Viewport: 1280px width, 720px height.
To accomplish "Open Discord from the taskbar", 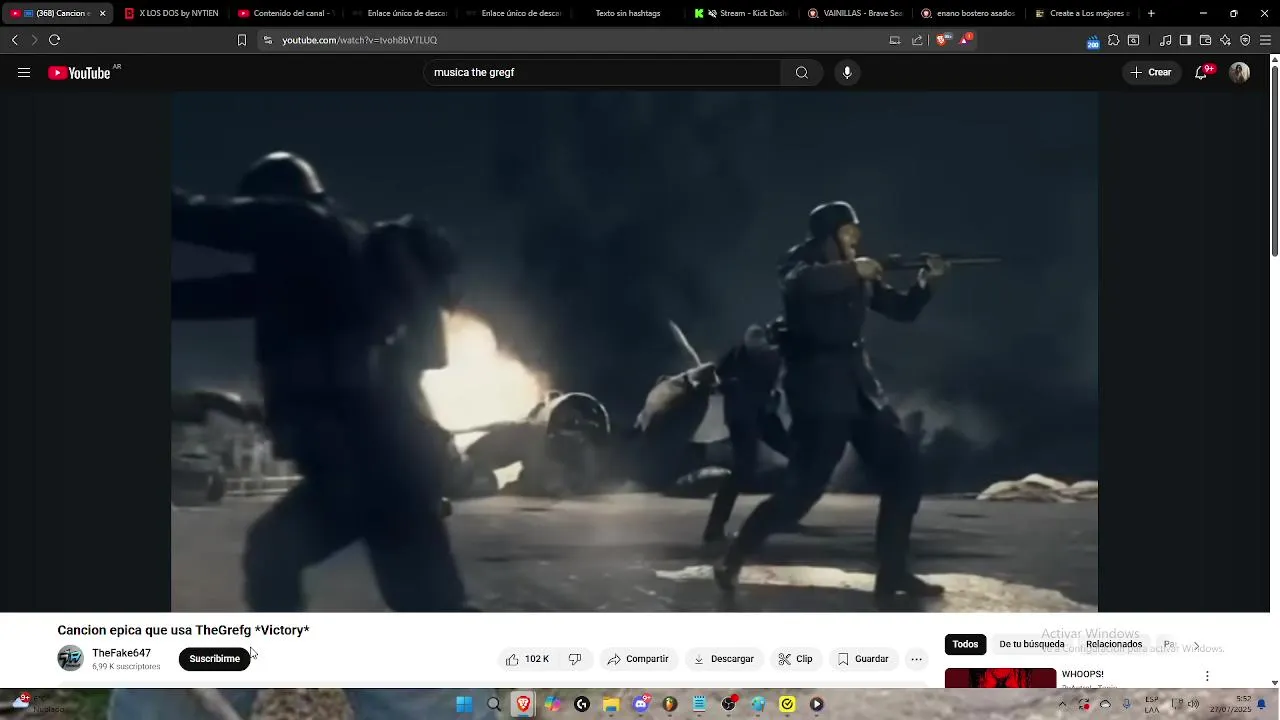I will pyautogui.click(x=641, y=704).
